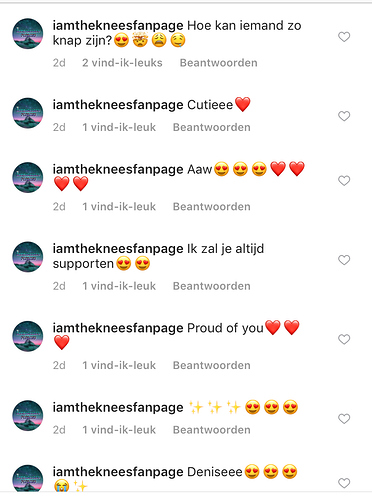Image resolution: width=372 pixels, height=500 pixels.
Task: Click Beantwoorden under the sparkles emoji comment
Action: pos(212,430)
